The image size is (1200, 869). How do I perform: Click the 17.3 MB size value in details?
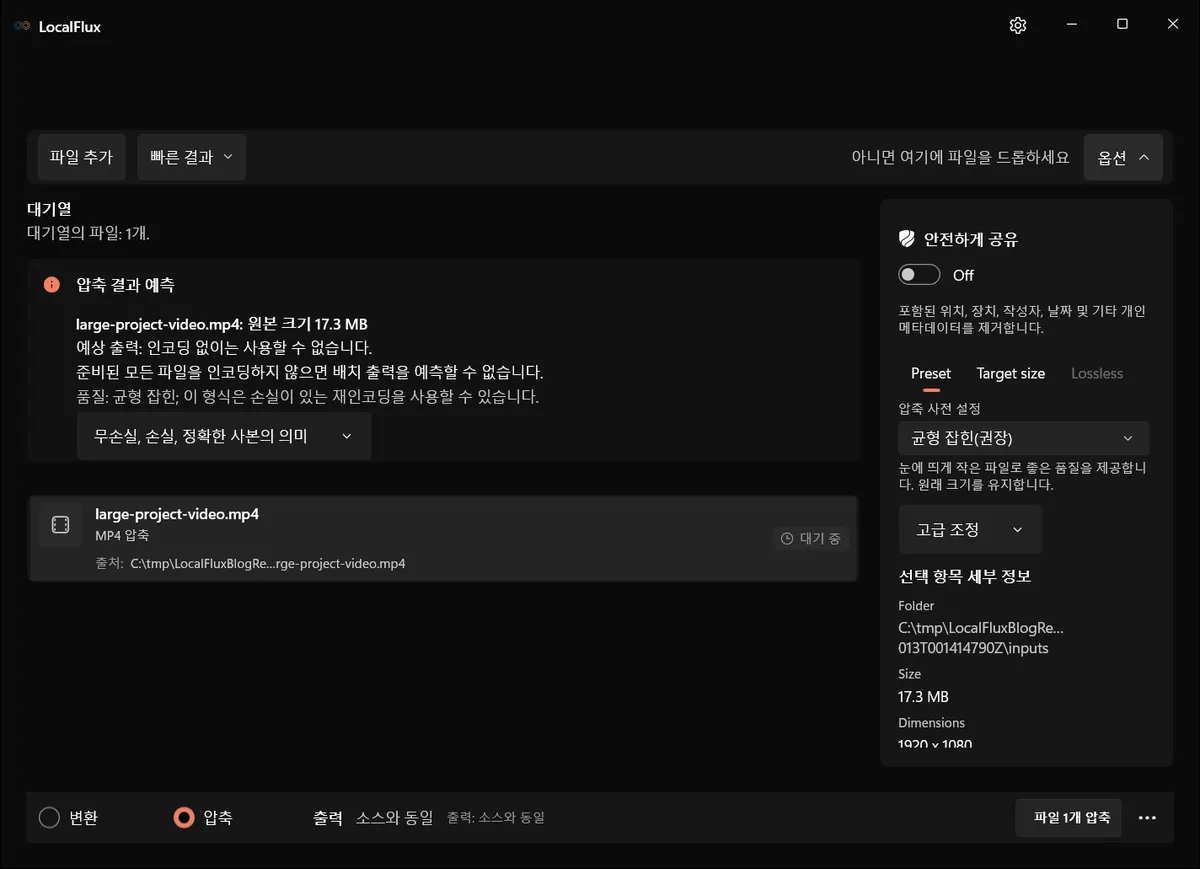[923, 697]
